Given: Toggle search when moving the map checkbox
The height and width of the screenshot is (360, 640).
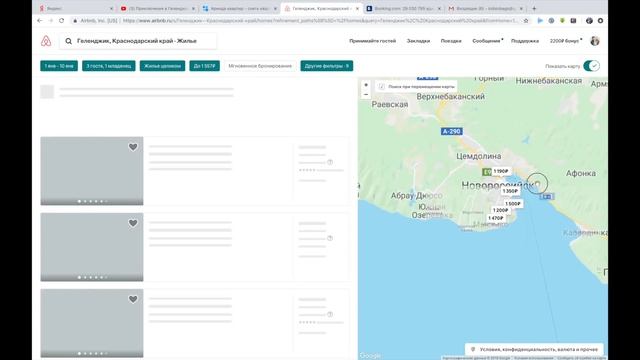Looking at the screenshot, I should [381, 87].
